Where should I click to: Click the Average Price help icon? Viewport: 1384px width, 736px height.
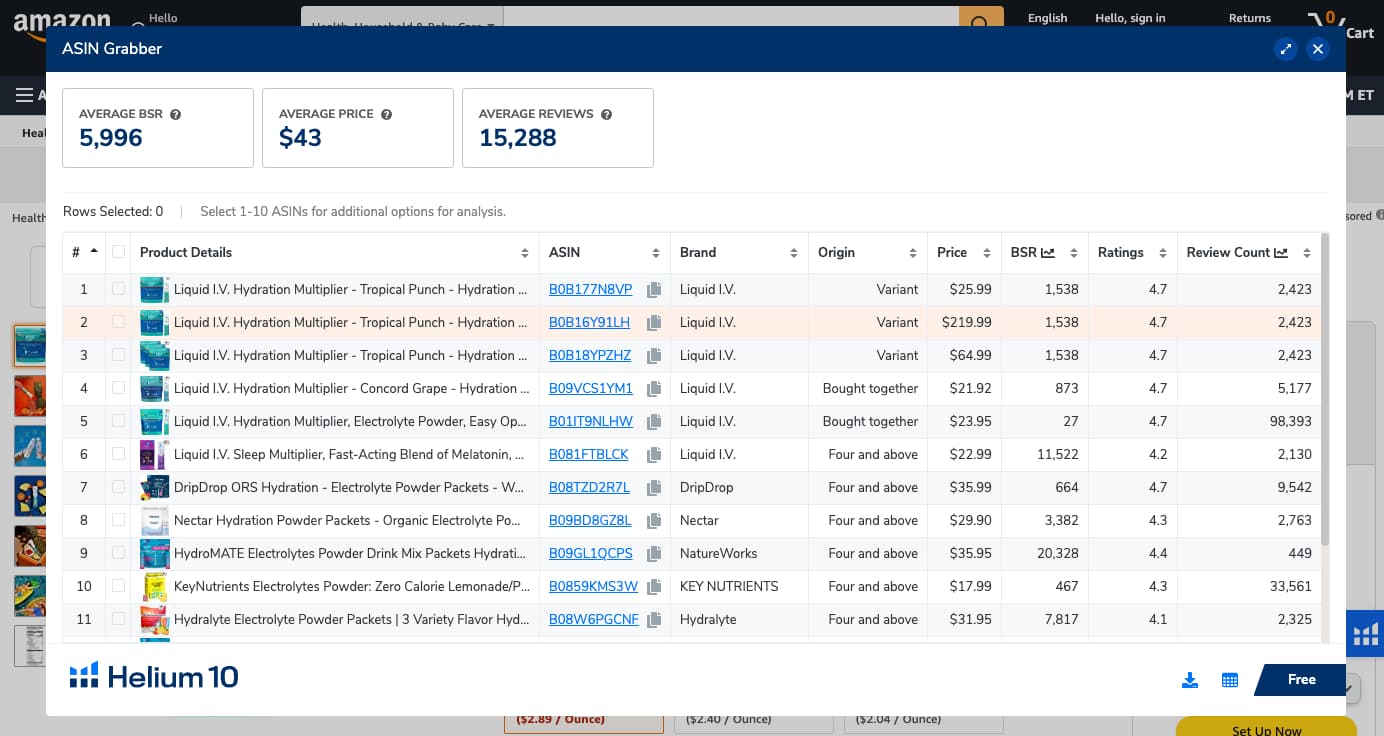pos(387,114)
